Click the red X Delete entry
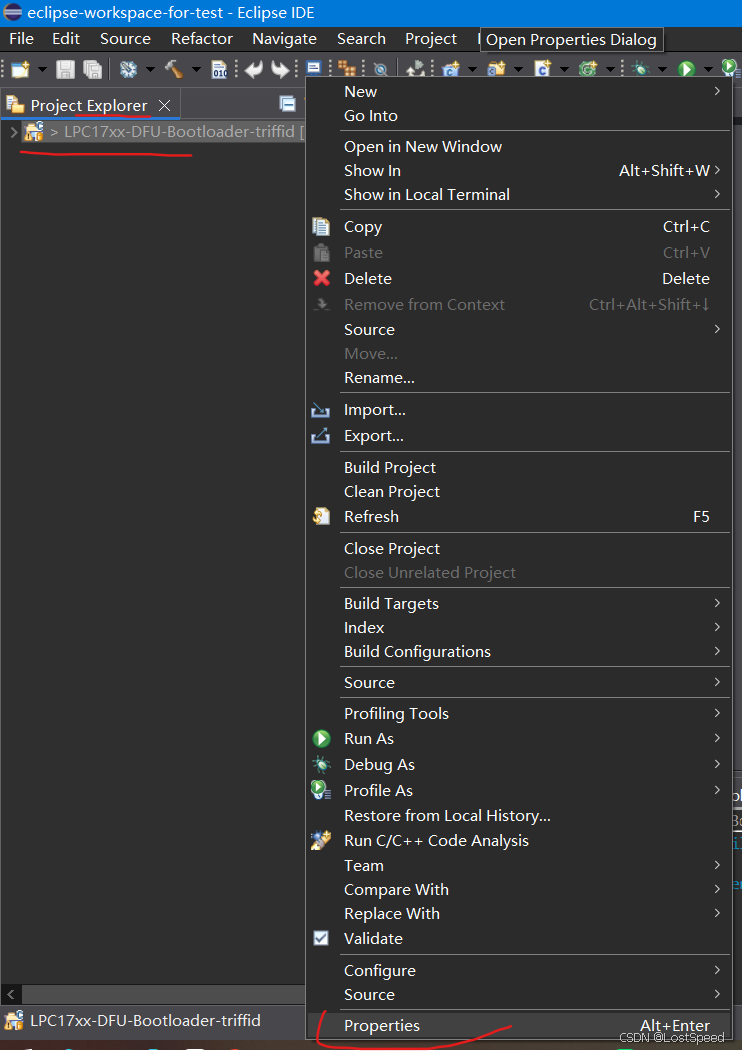This screenshot has height=1051, width=742. (518, 278)
